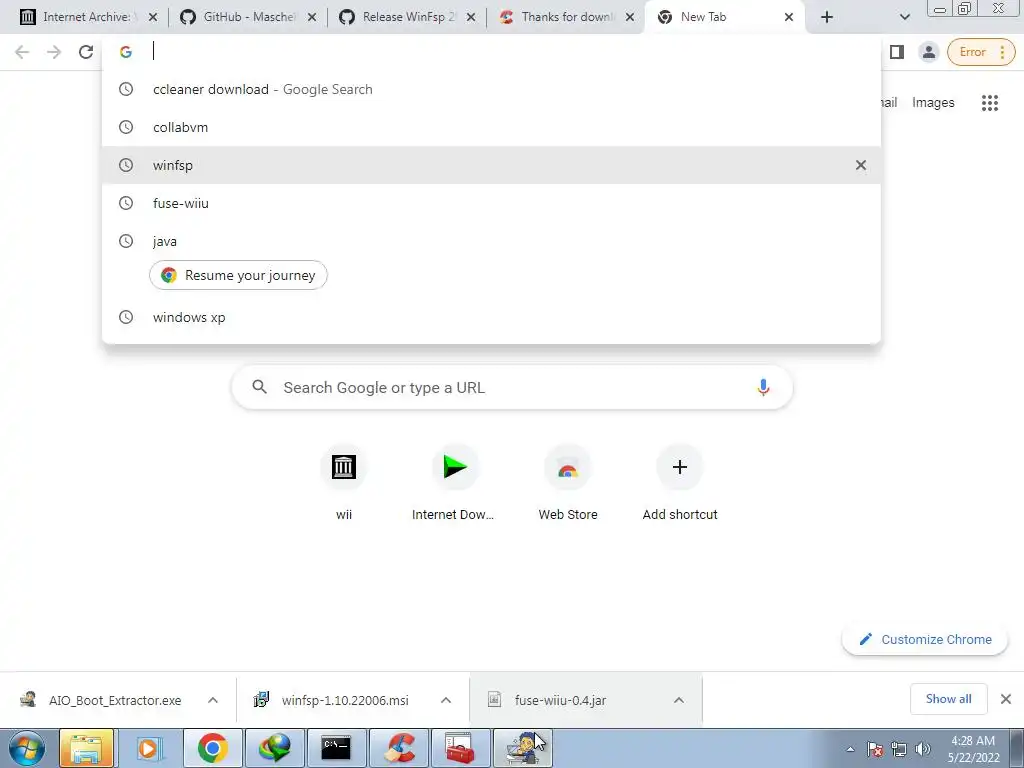This screenshot has width=1024, height=768.
Task: Open downloaded winfsp-1.10.22006.msi
Action: (333, 700)
